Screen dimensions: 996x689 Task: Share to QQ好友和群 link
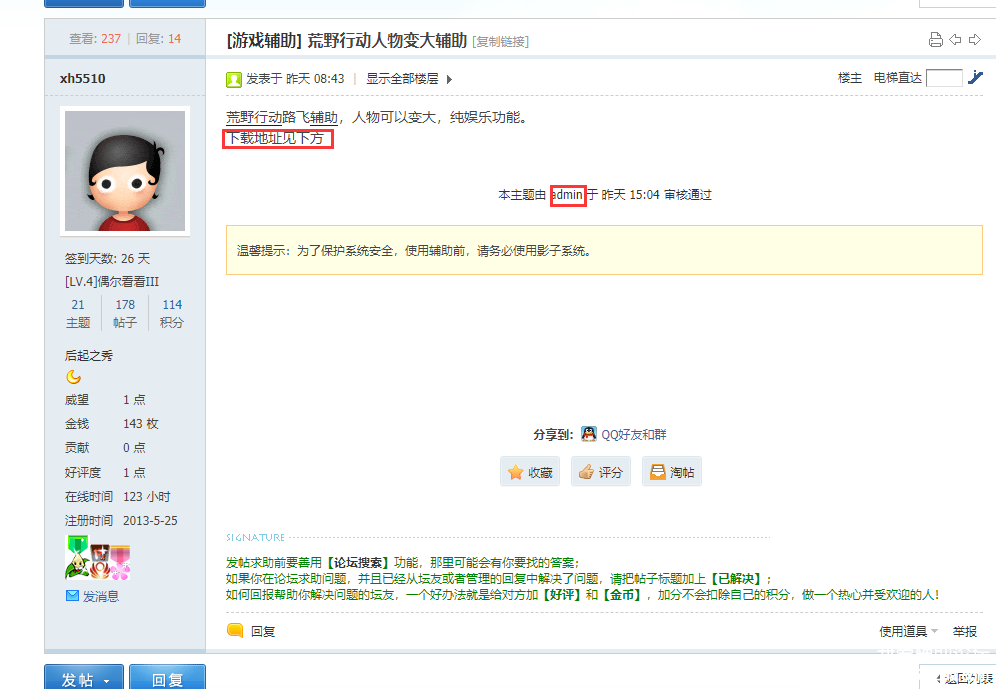click(x=634, y=434)
